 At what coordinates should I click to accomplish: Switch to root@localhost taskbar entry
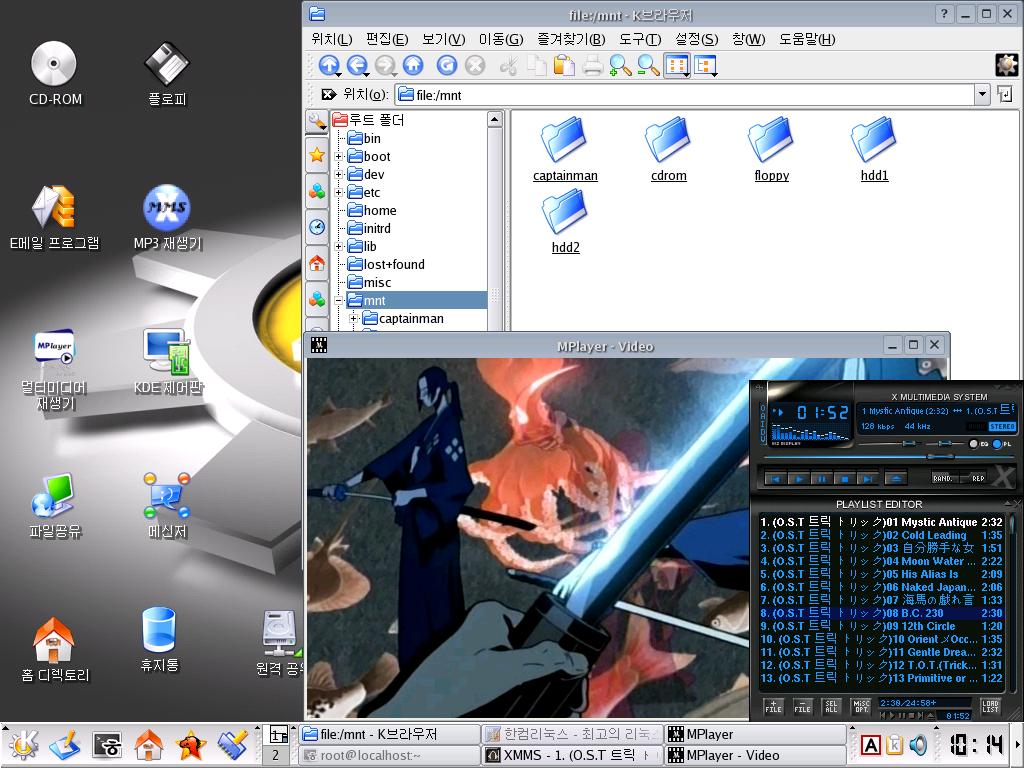391,756
